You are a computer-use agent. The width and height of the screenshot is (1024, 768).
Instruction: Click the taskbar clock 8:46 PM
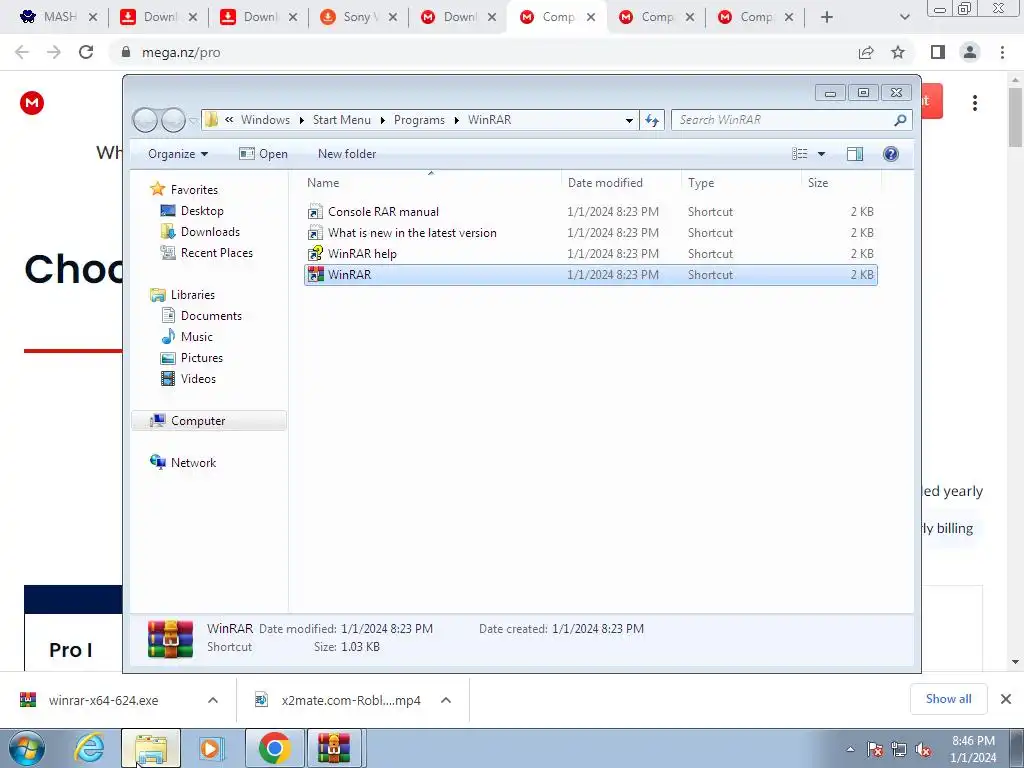tap(973, 749)
